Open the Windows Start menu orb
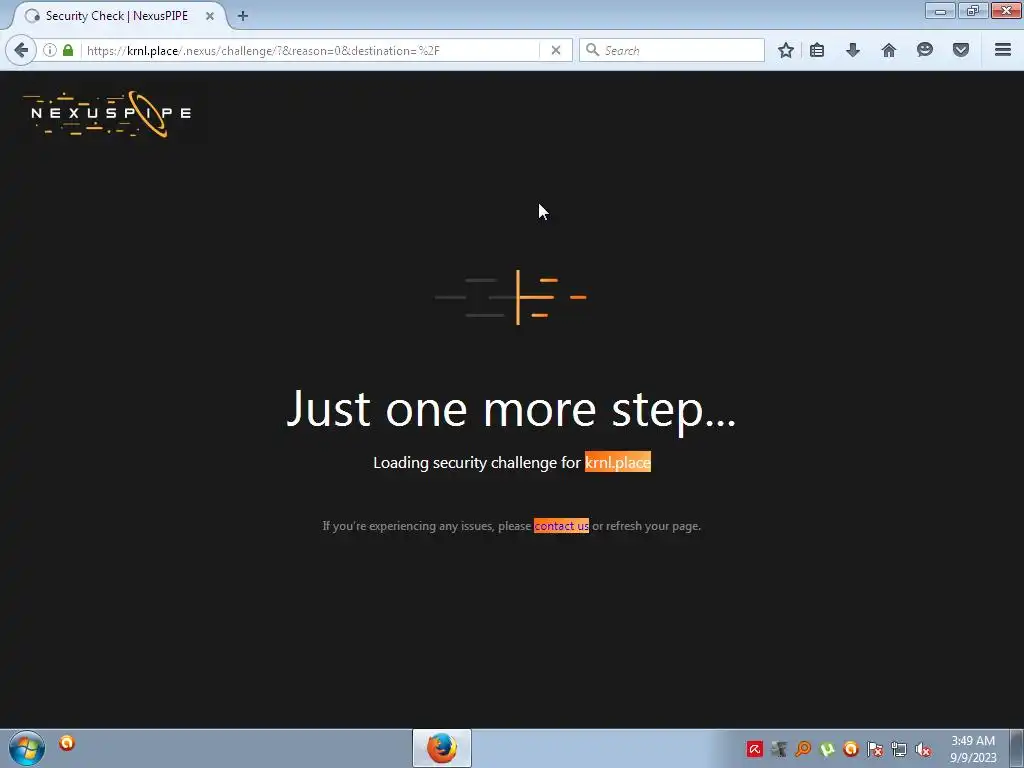Image resolution: width=1024 pixels, height=768 pixels. 27,748
